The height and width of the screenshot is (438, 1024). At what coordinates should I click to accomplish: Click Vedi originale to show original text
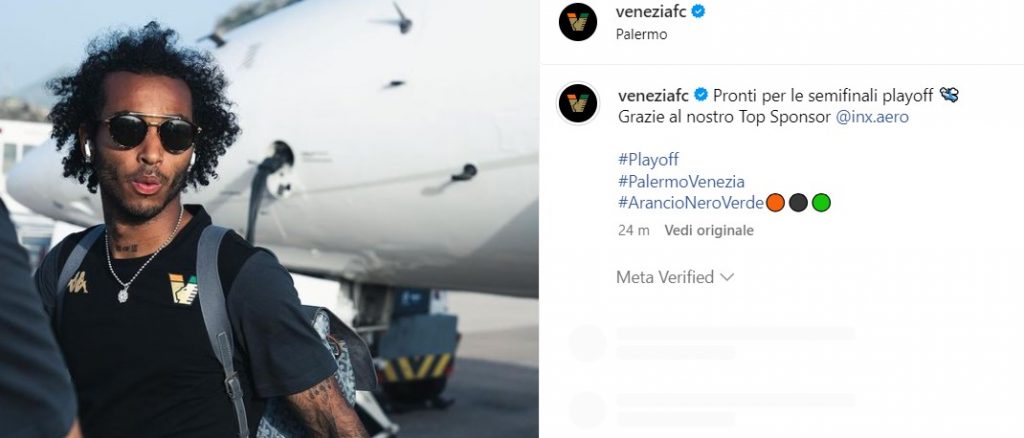coord(709,230)
